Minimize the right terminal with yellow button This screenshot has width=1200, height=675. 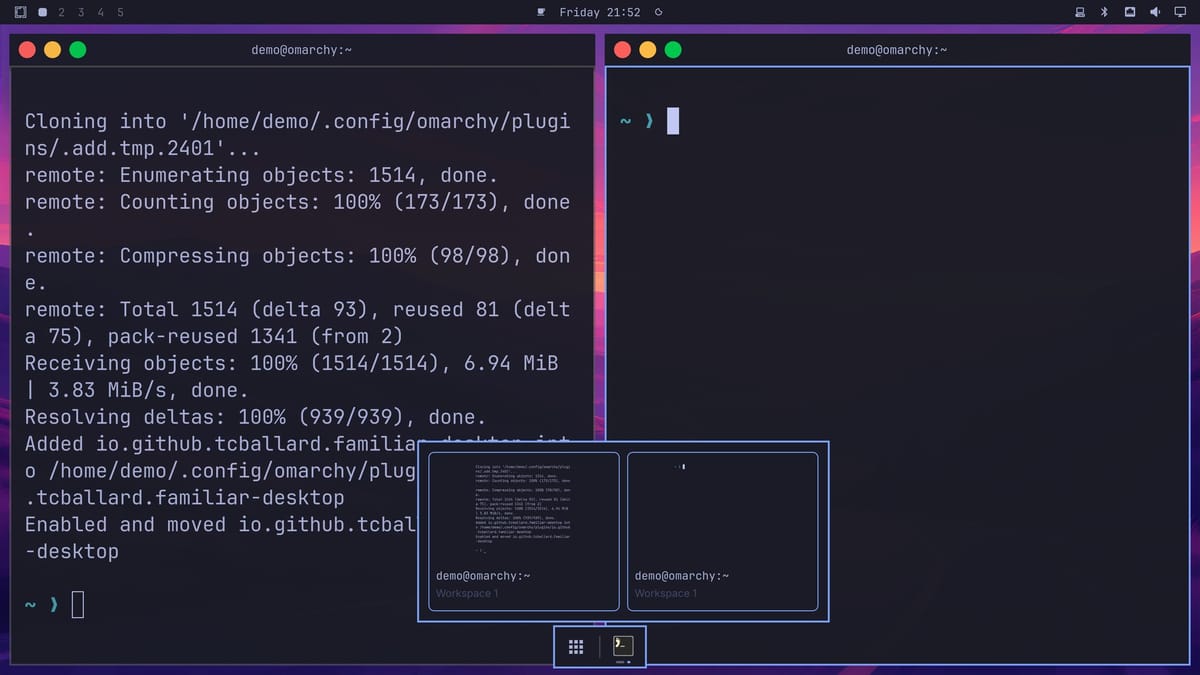648,50
